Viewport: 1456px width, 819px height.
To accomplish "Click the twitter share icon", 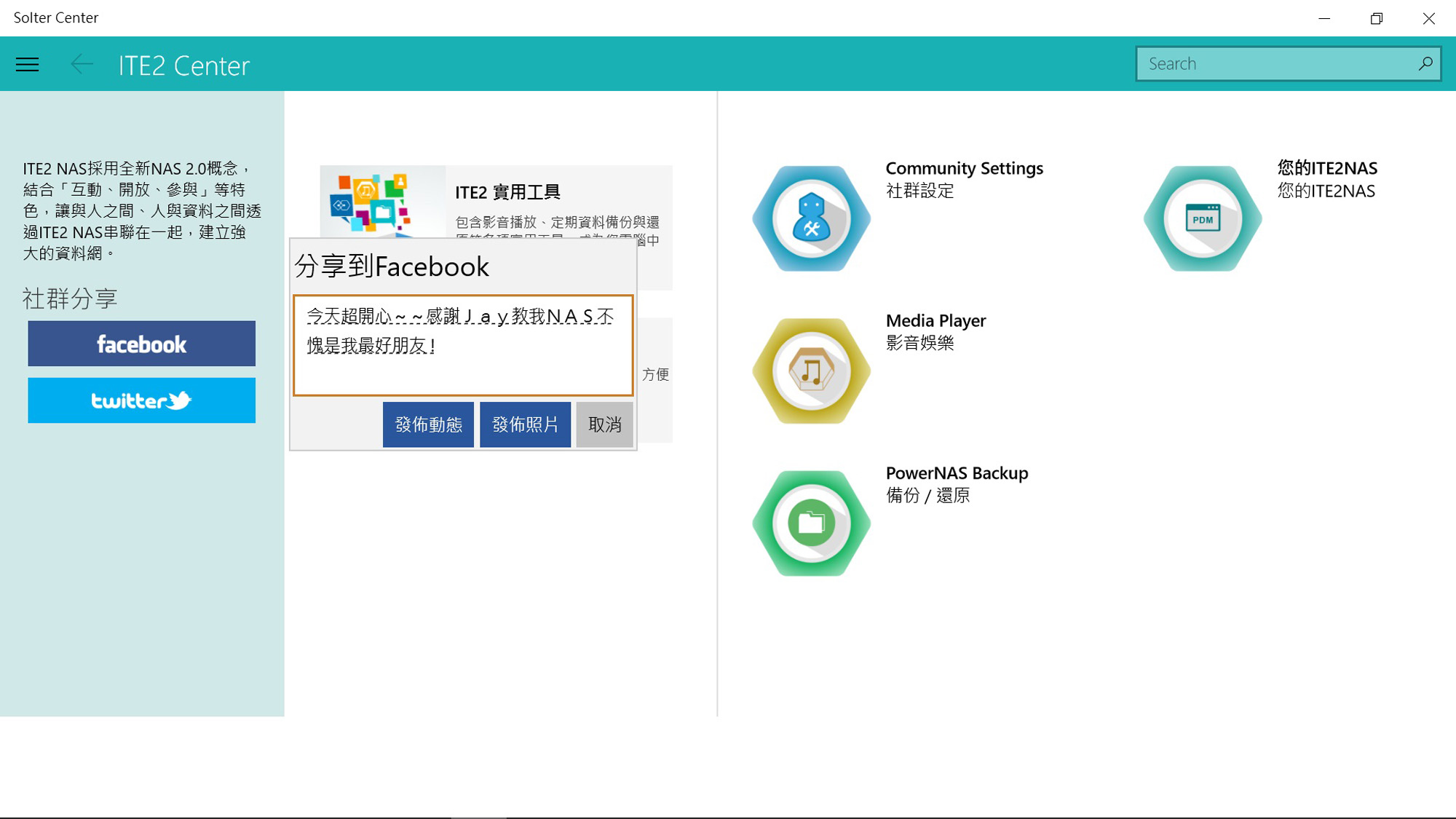I will tap(141, 400).
